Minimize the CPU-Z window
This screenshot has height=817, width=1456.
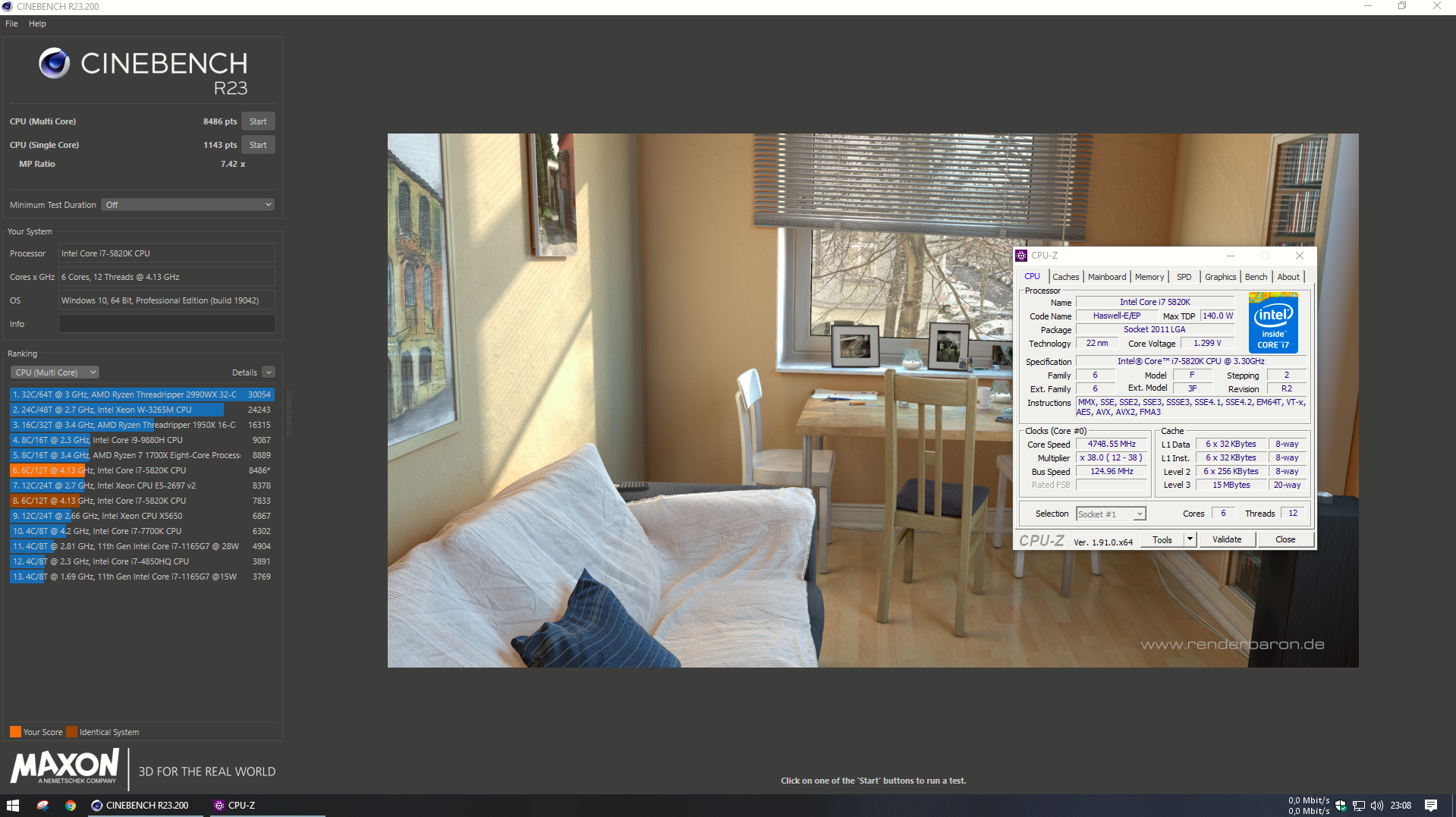pyautogui.click(x=1231, y=256)
